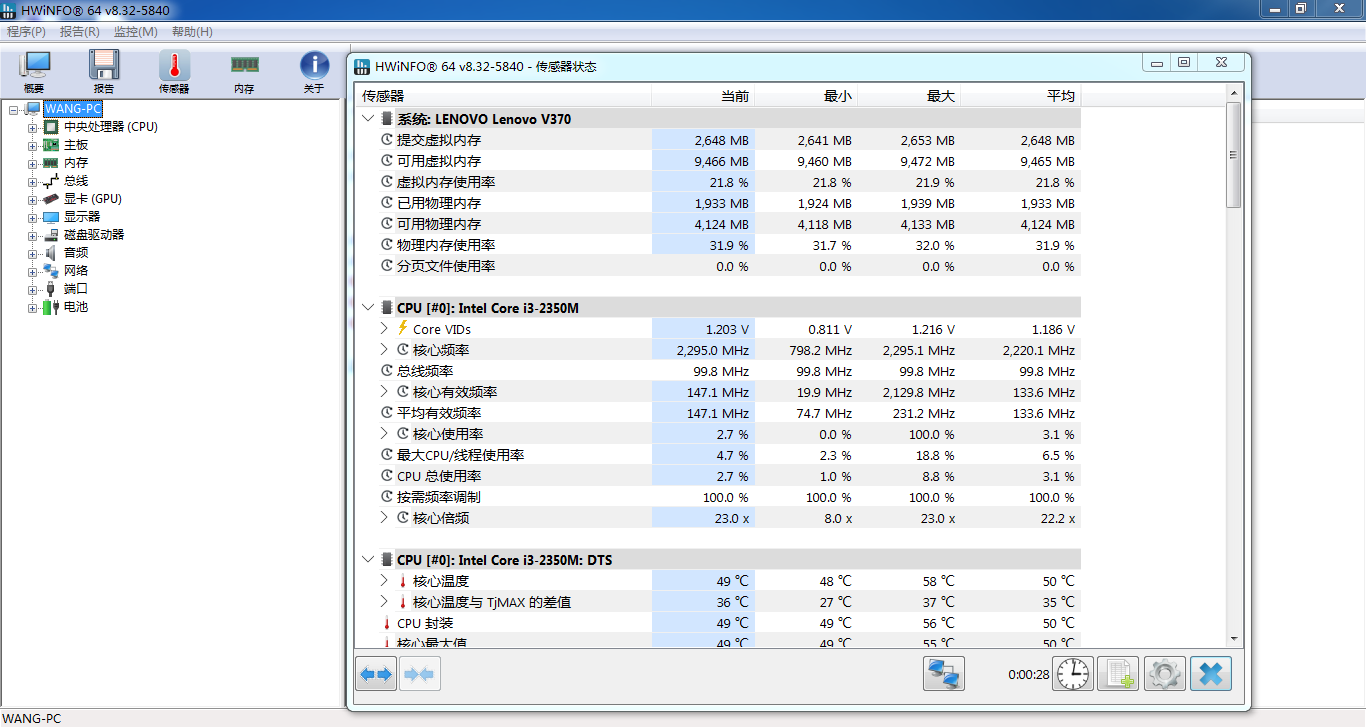1366x728 pixels.
Task: Click the sensor list vertical scrollbar thumb
Action: (1233, 155)
